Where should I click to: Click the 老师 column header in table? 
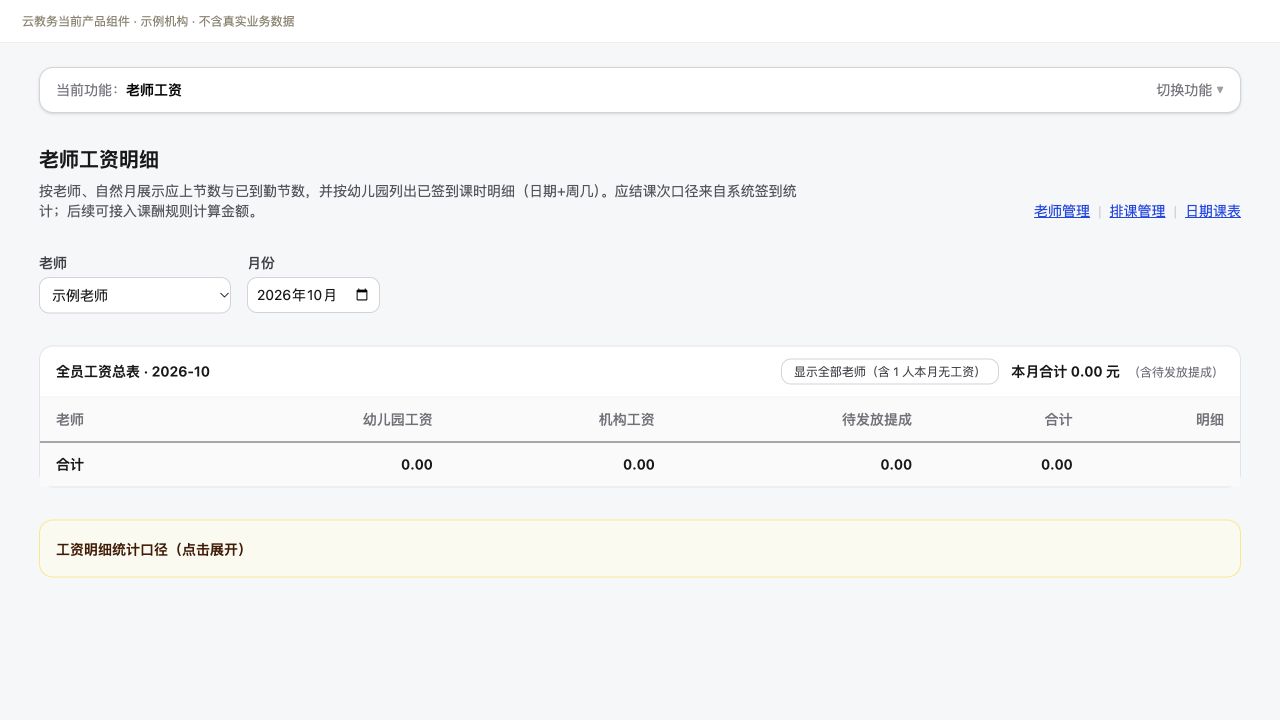click(70, 420)
